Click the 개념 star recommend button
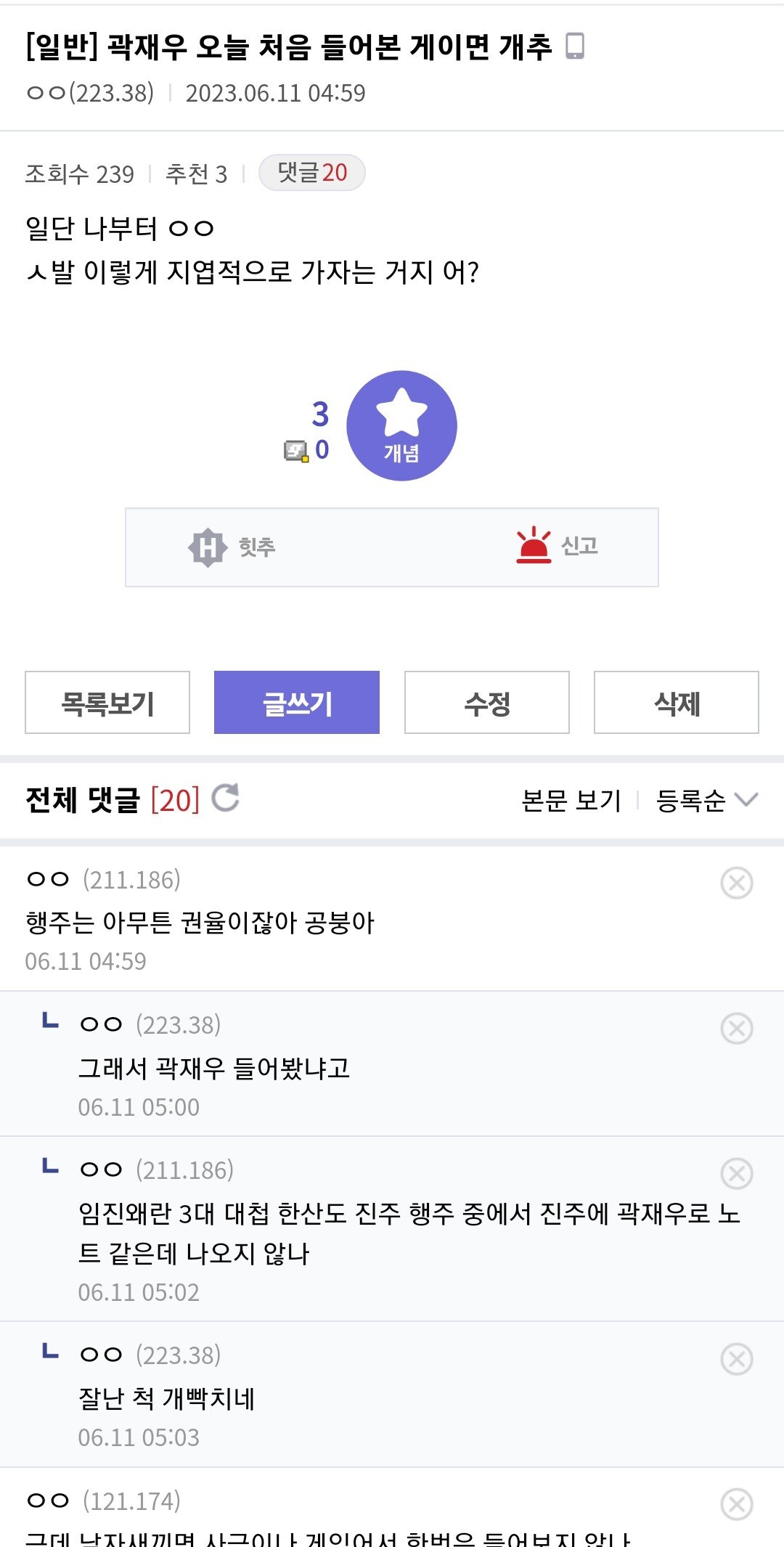The width and height of the screenshot is (784, 1547). [x=401, y=425]
